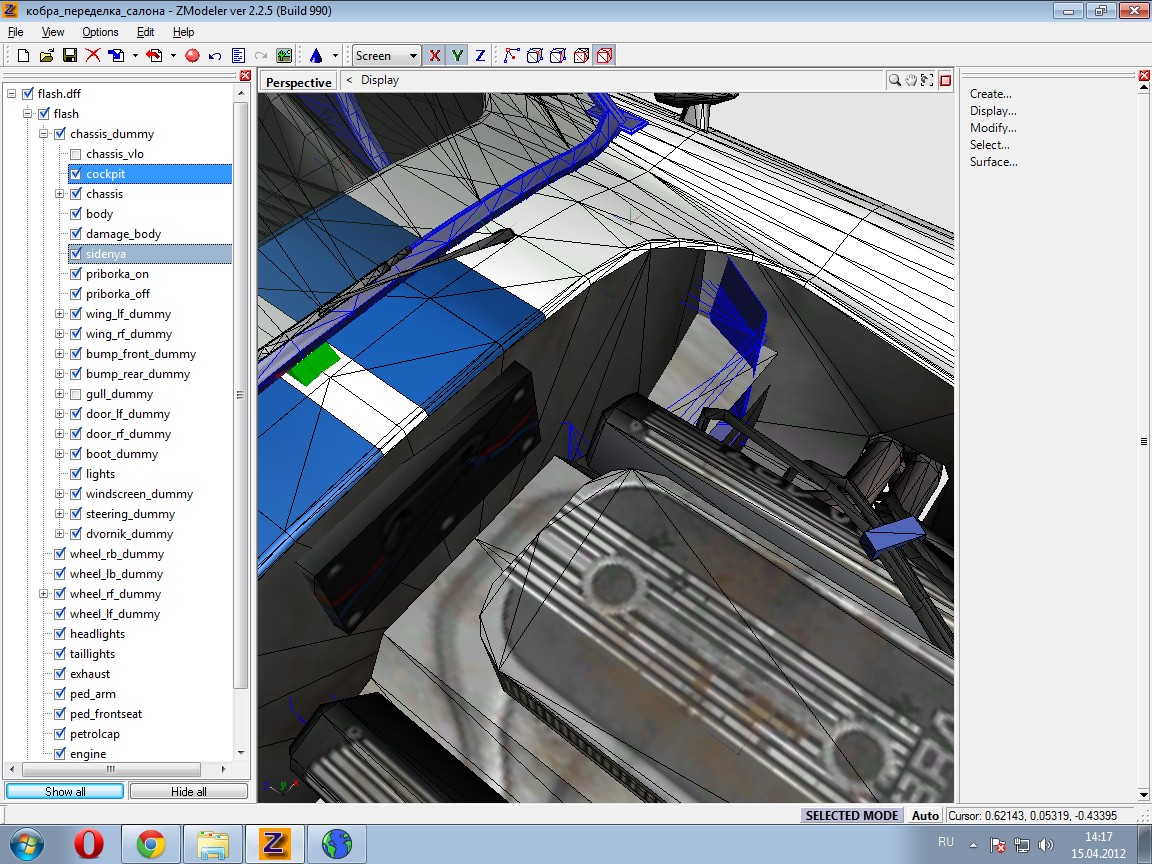Viewport: 1152px width, 864px height.
Task: Select the vertices level editing icon
Action: (x=511, y=56)
